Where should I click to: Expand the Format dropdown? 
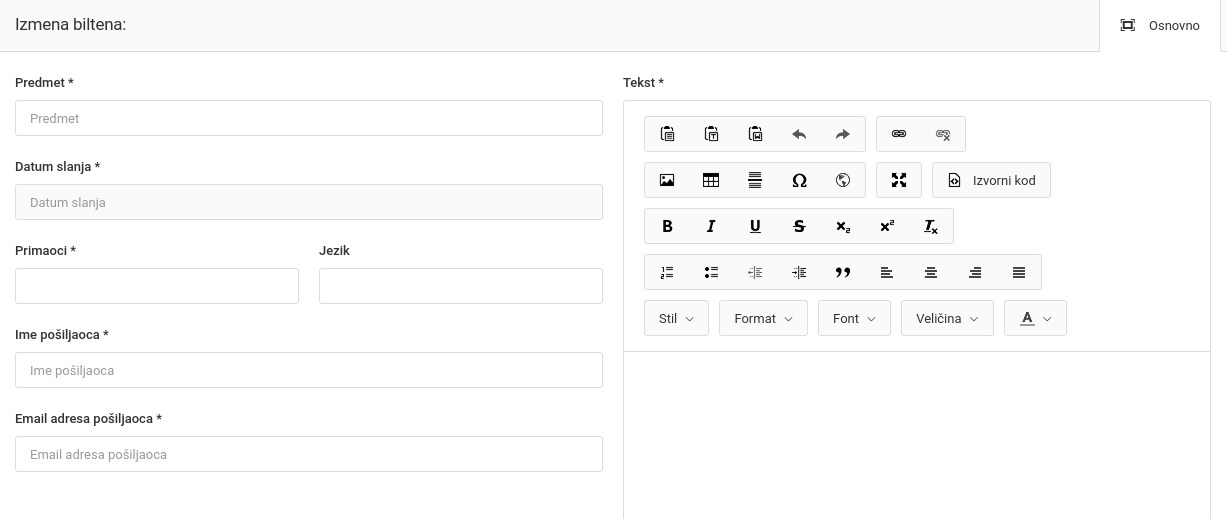pos(763,318)
